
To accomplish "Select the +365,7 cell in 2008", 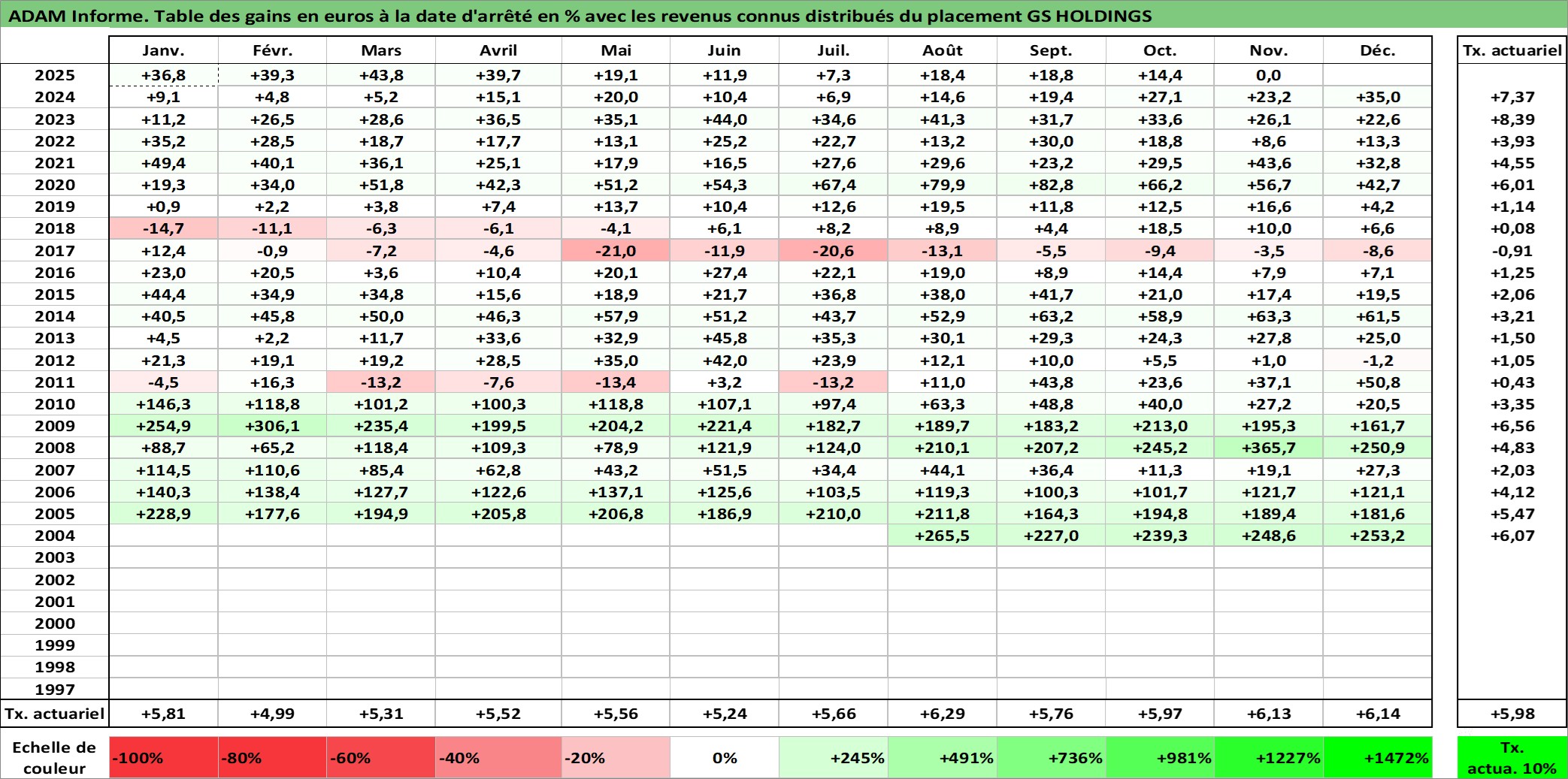I will tap(1268, 448).
